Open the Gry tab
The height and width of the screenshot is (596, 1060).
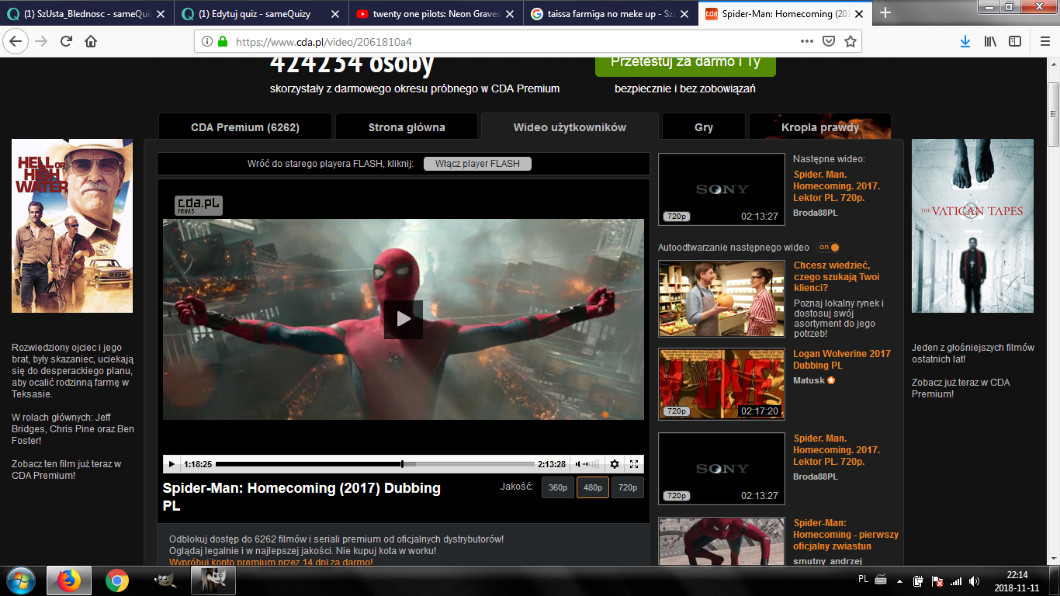point(703,127)
